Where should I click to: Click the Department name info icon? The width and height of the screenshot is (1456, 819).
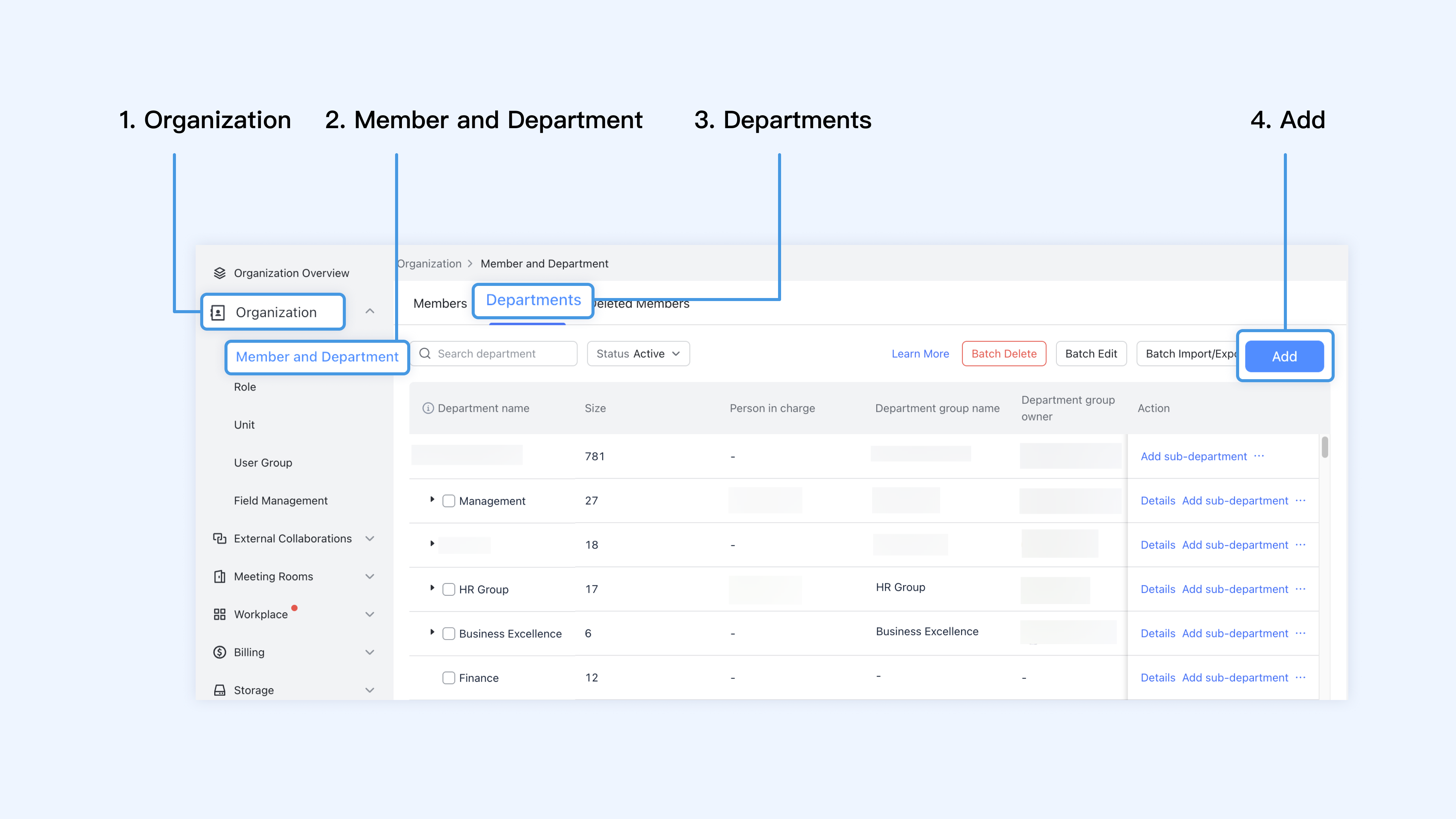tap(428, 408)
